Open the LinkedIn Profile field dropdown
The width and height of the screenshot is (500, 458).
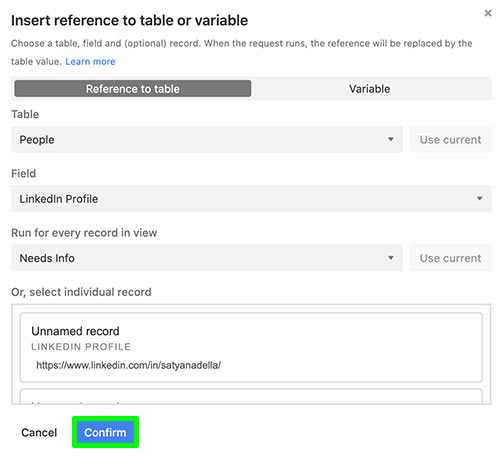point(251,199)
